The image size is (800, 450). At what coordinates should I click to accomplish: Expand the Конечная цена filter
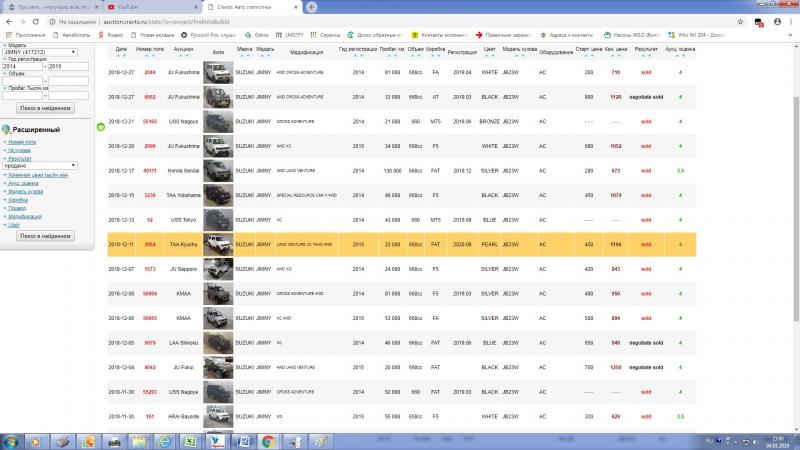tap(38, 175)
